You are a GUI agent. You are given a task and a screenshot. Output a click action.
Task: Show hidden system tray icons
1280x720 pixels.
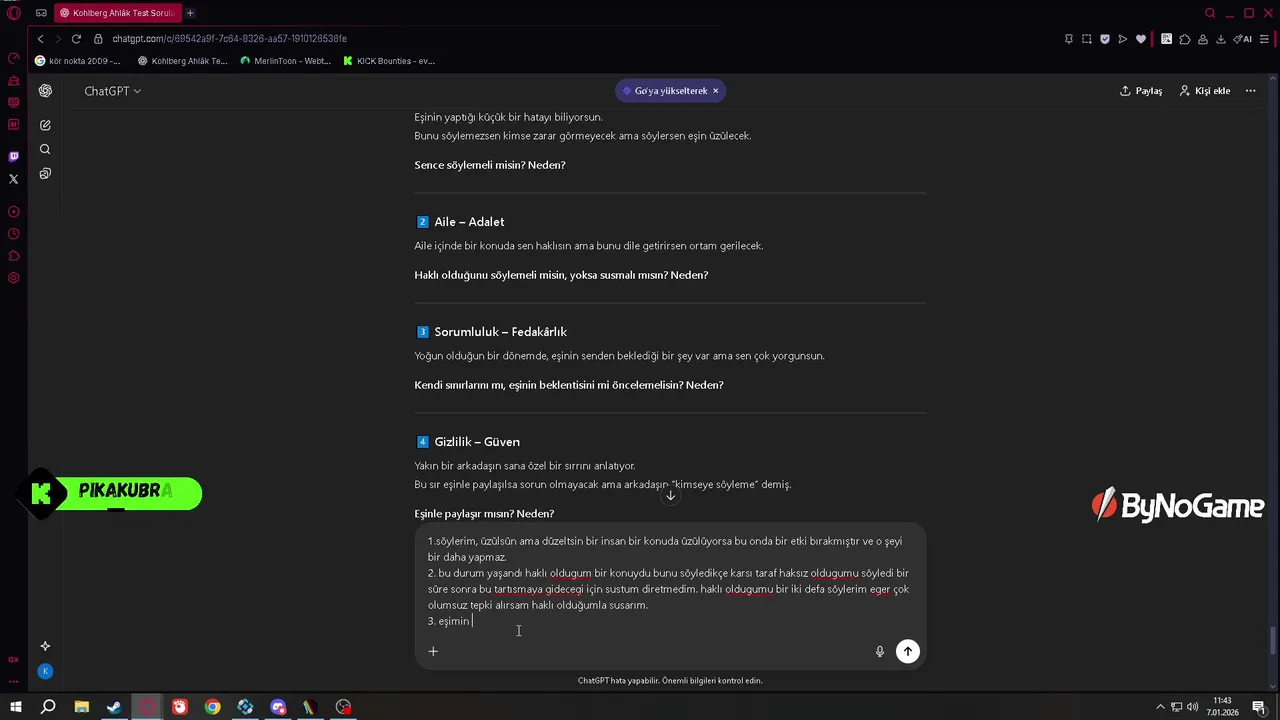(1162, 707)
